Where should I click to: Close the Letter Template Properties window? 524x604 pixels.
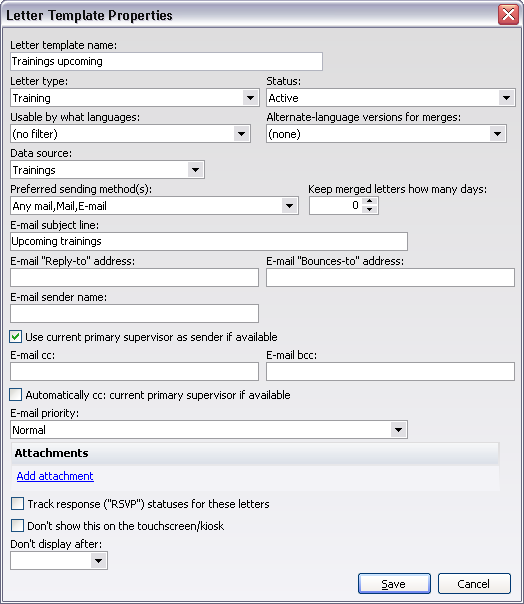(508, 15)
